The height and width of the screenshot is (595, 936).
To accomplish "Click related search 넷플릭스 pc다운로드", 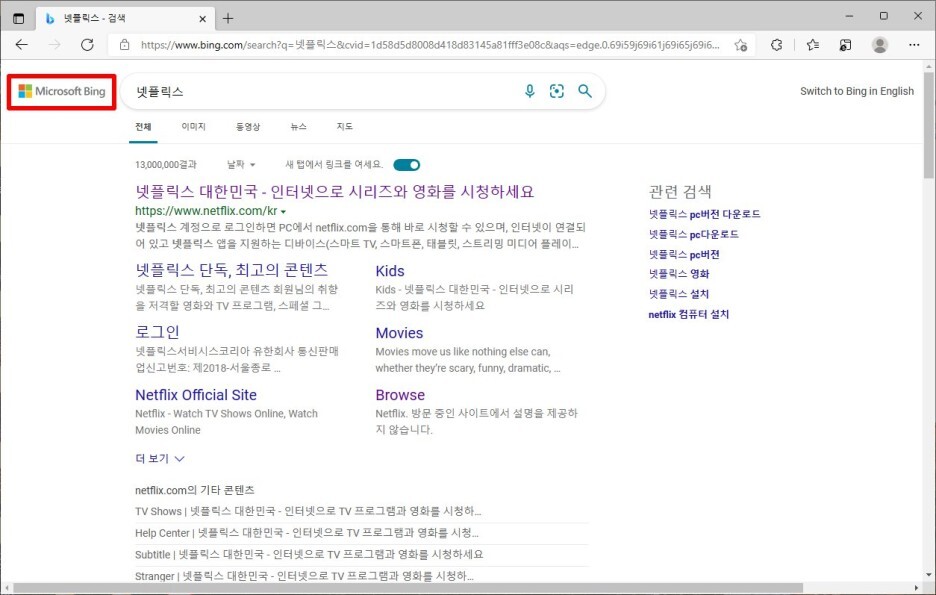I will tap(694, 234).
